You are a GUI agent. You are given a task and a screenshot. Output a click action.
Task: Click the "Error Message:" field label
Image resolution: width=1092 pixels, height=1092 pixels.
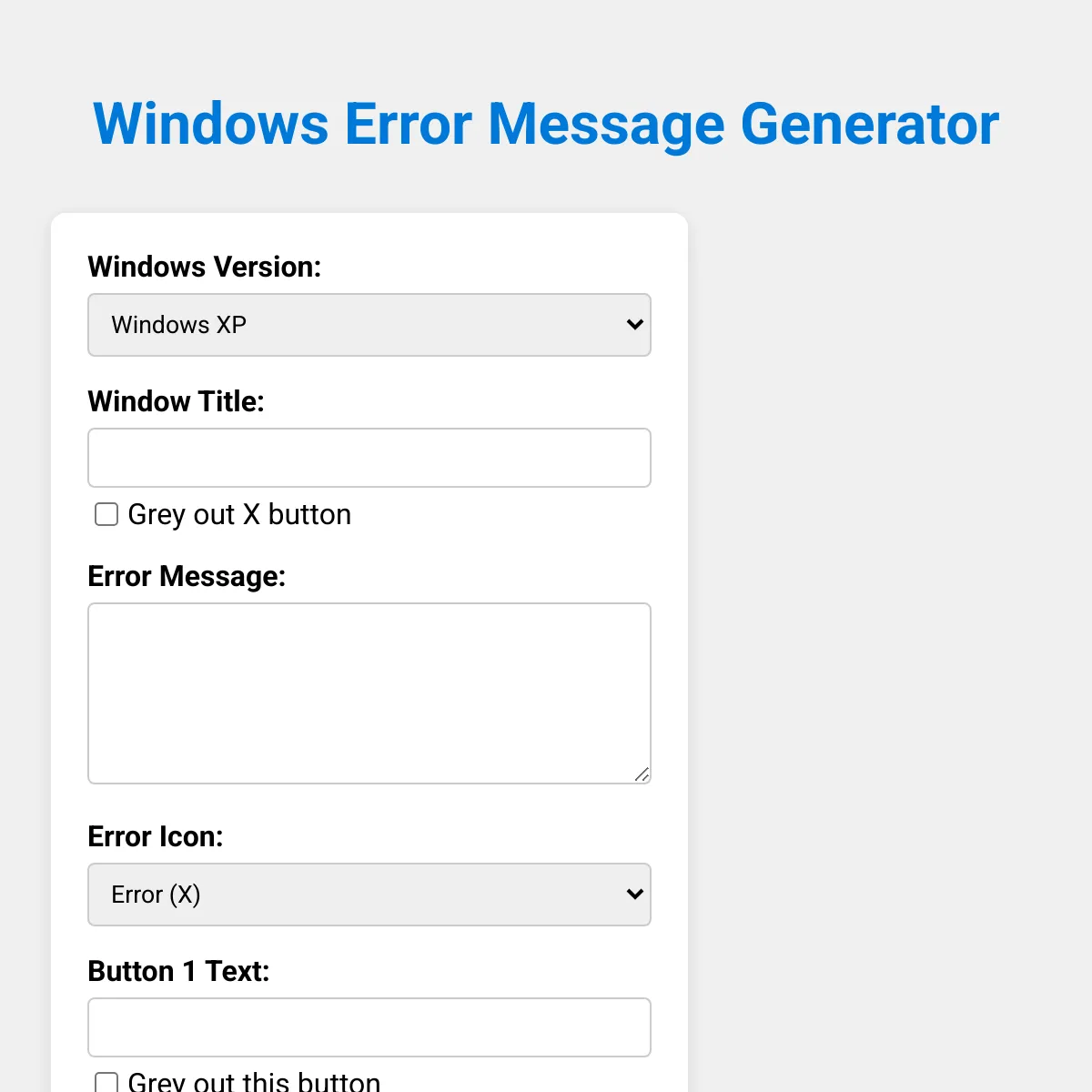click(x=187, y=576)
